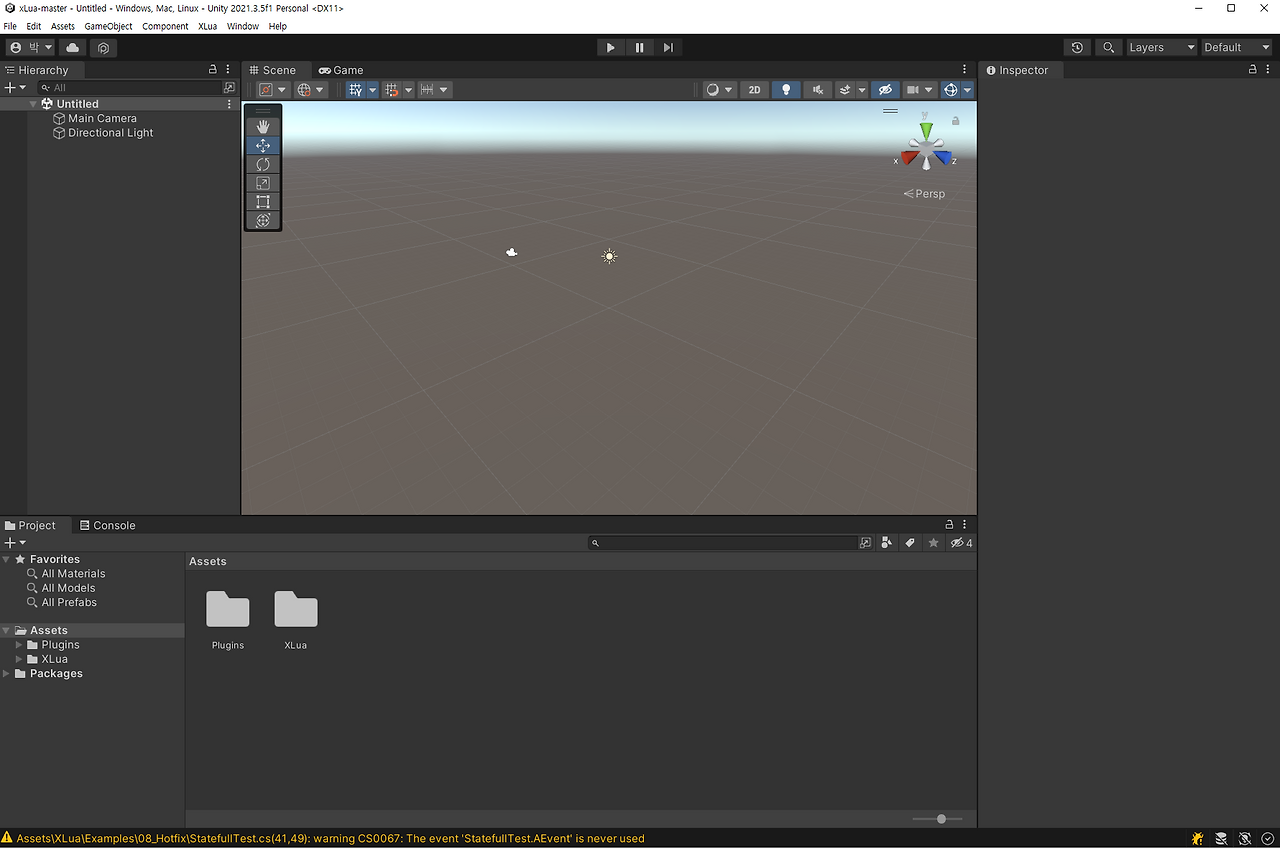Image resolution: width=1280 pixels, height=848 pixels.
Task: Click the Unity version control cloud icon
Action: [x=71, y=47]
